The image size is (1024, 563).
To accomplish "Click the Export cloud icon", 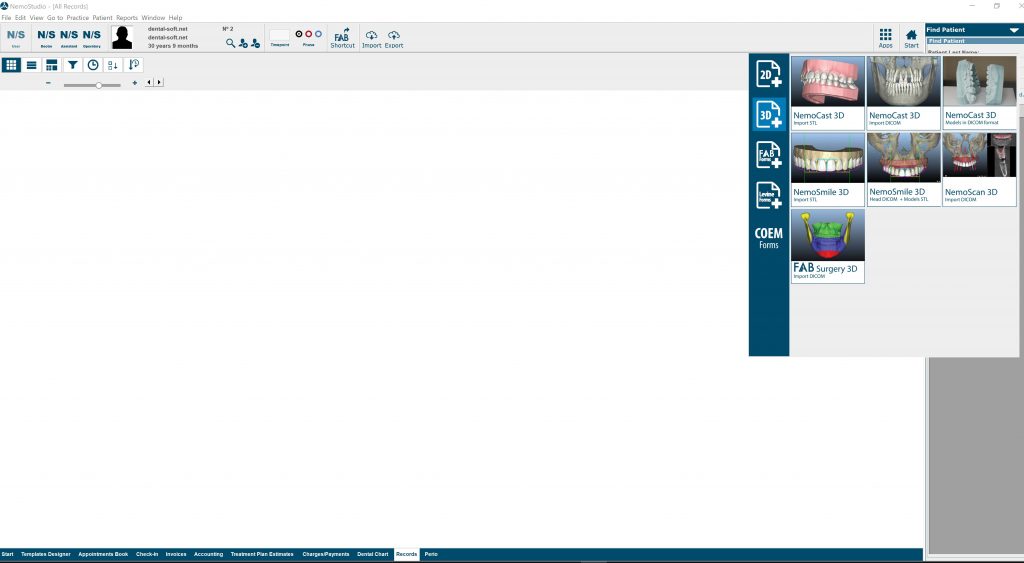I will coord(394,37).
